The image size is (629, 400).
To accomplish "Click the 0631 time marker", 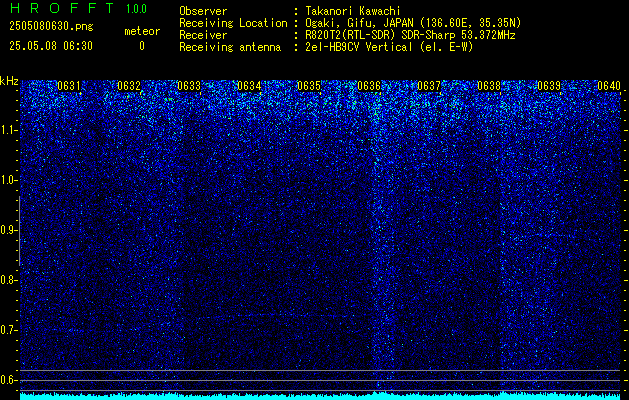I will coord(69,86).
